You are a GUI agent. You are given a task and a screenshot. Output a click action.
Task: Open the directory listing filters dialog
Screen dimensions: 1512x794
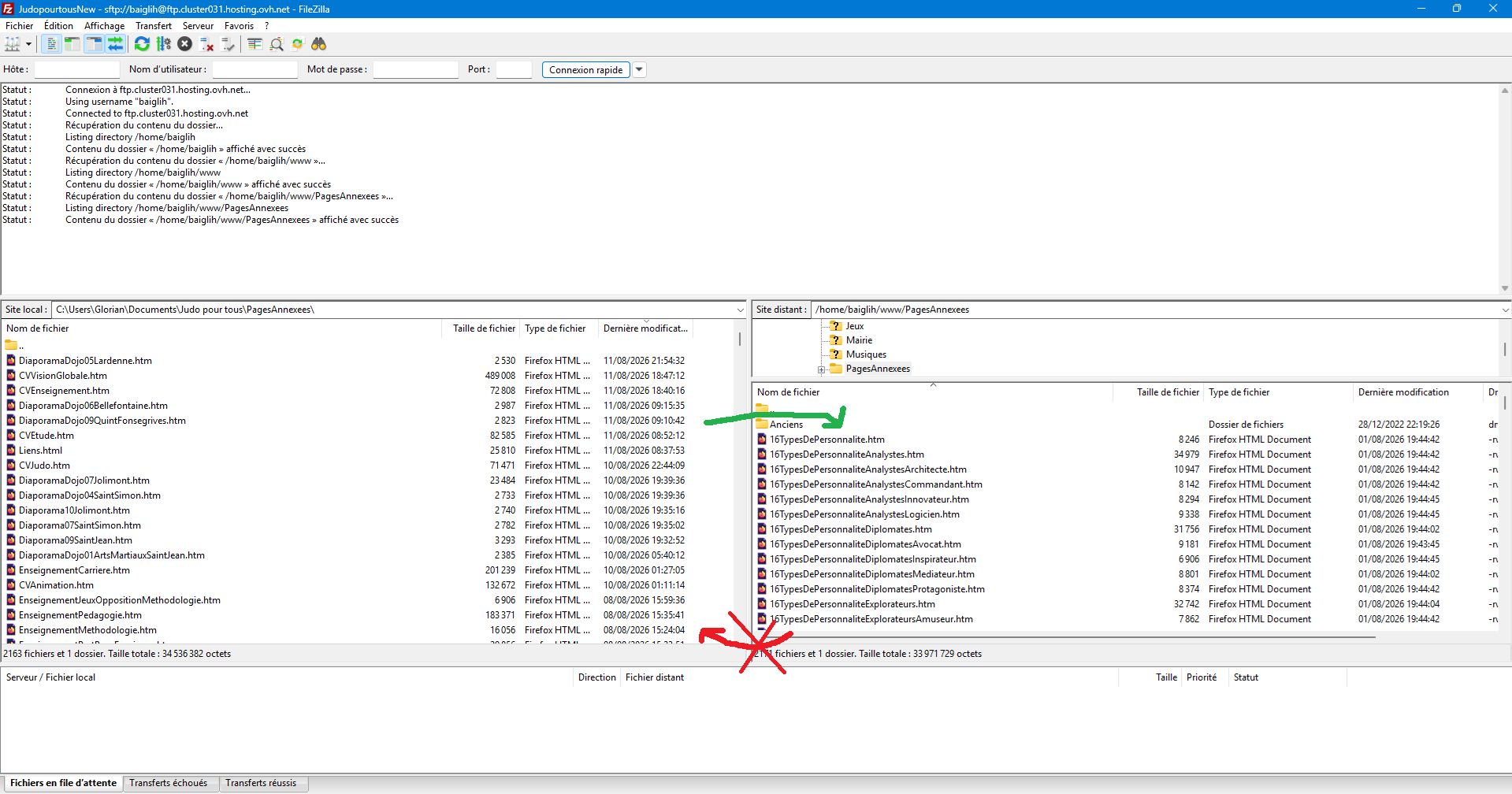point(254,44)
